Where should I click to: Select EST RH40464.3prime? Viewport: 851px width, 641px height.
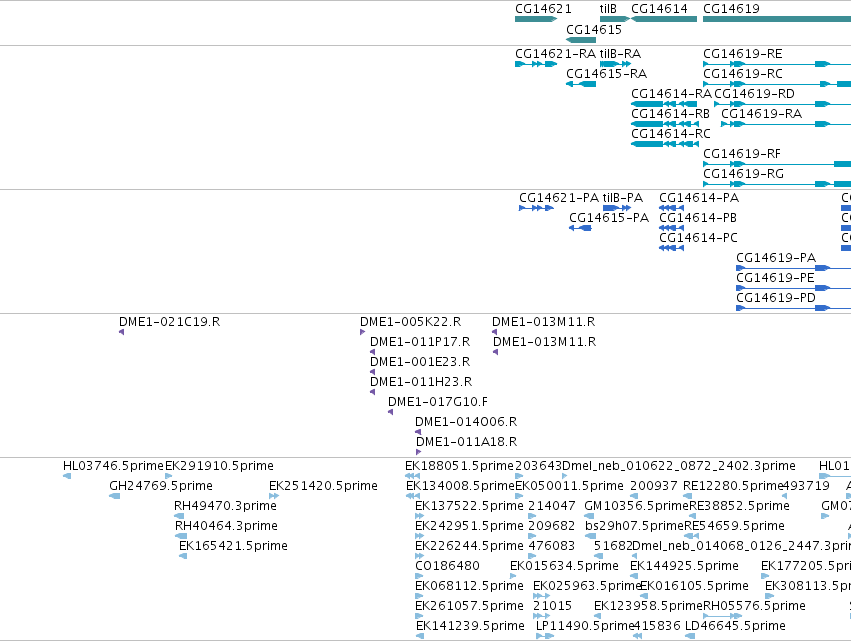click(181, 537)
